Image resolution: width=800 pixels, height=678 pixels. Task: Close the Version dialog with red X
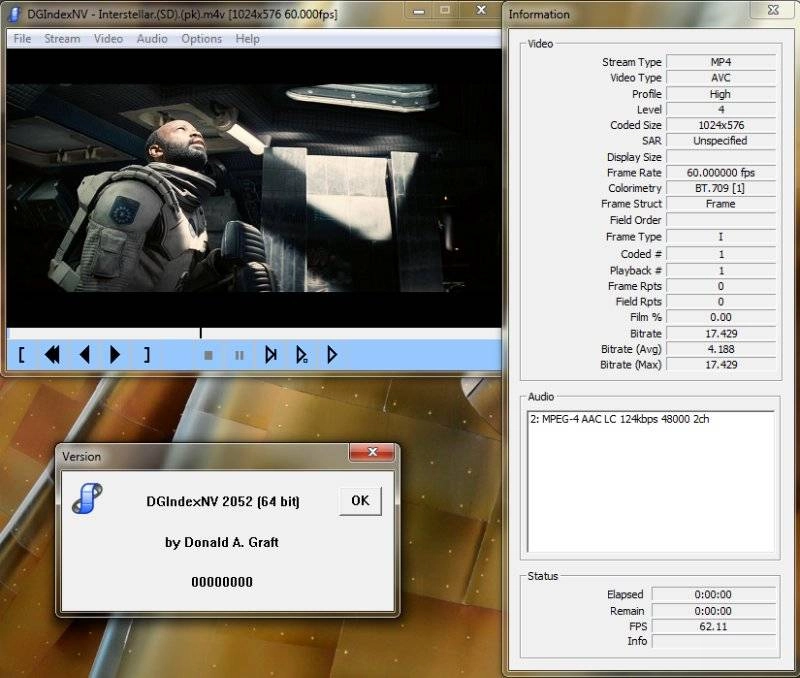(372, 452)
